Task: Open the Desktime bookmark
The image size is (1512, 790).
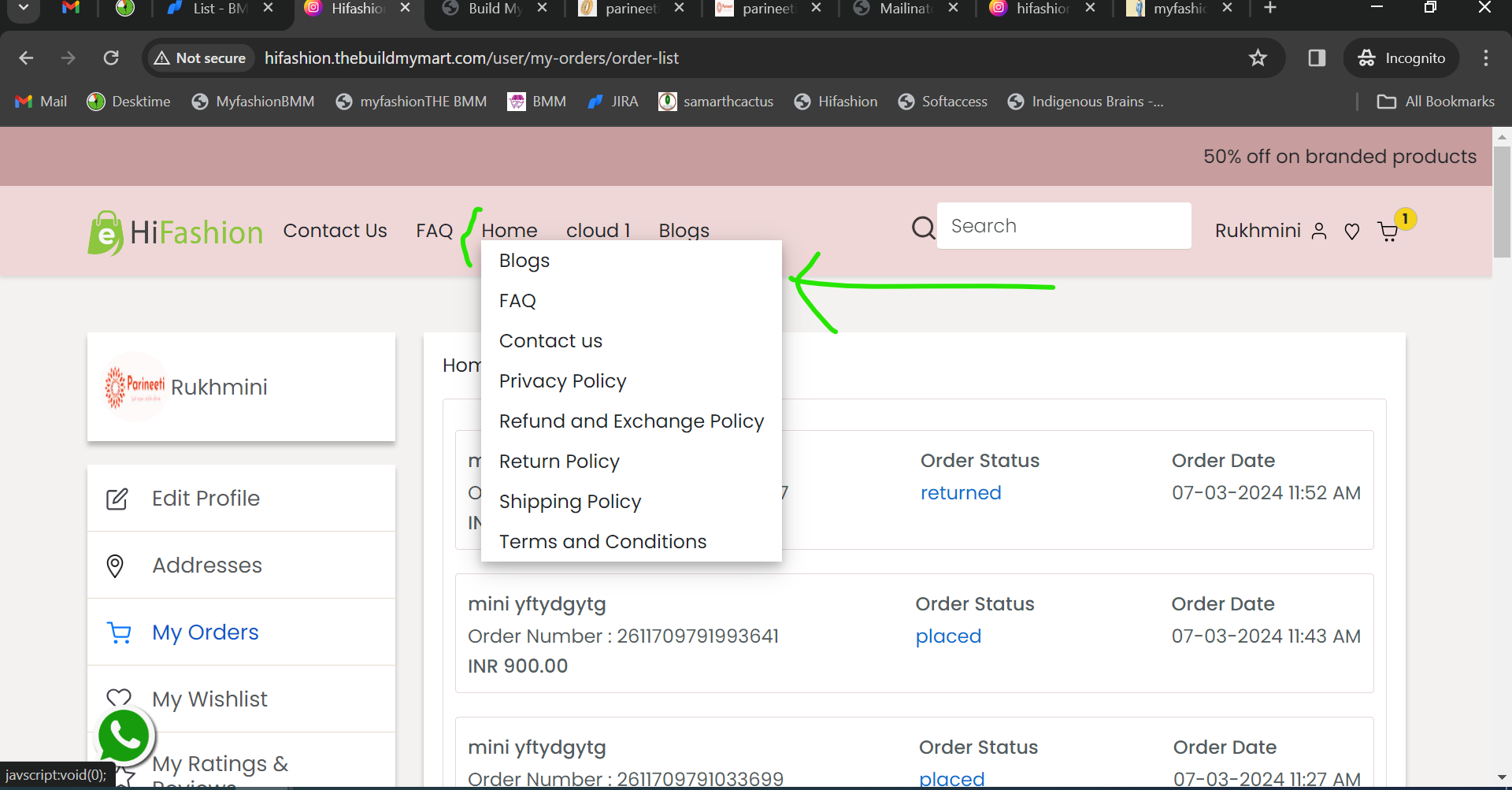Action: coord(129,102)
